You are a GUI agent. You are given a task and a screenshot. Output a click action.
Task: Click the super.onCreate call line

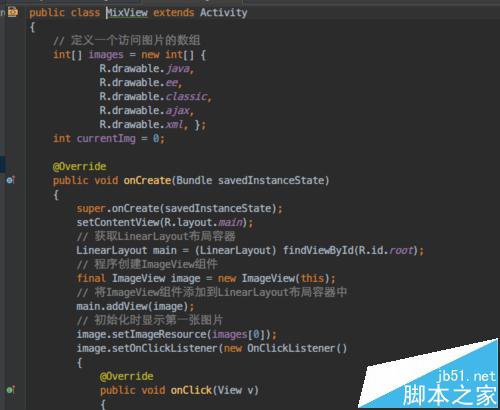click(179, 208)
